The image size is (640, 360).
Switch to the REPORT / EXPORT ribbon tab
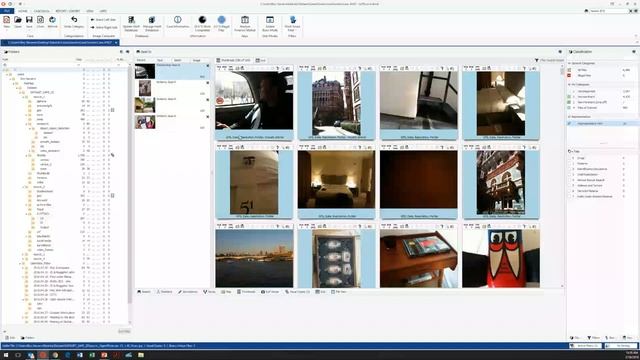pos(68,11)
